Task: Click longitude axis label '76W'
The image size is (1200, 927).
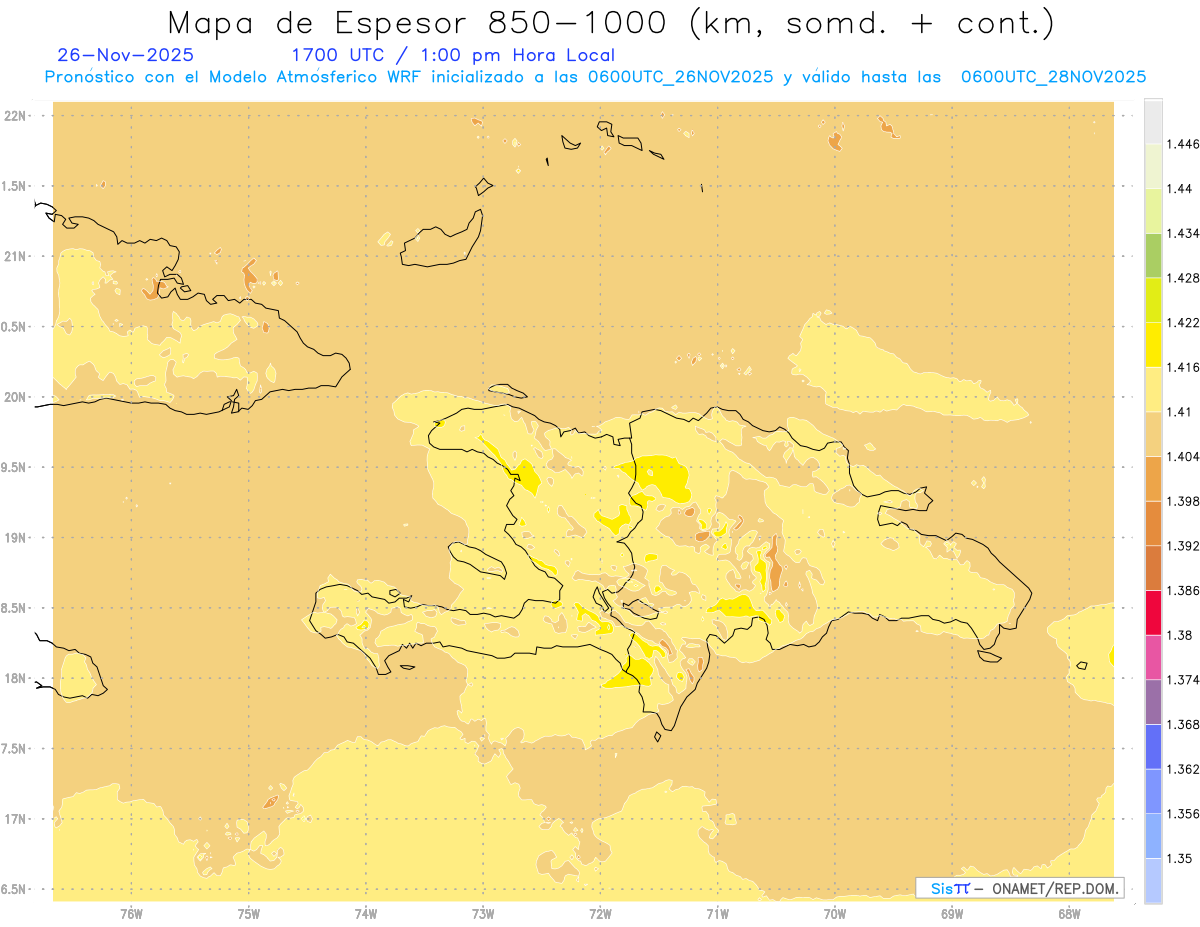Action: [131, 914]
